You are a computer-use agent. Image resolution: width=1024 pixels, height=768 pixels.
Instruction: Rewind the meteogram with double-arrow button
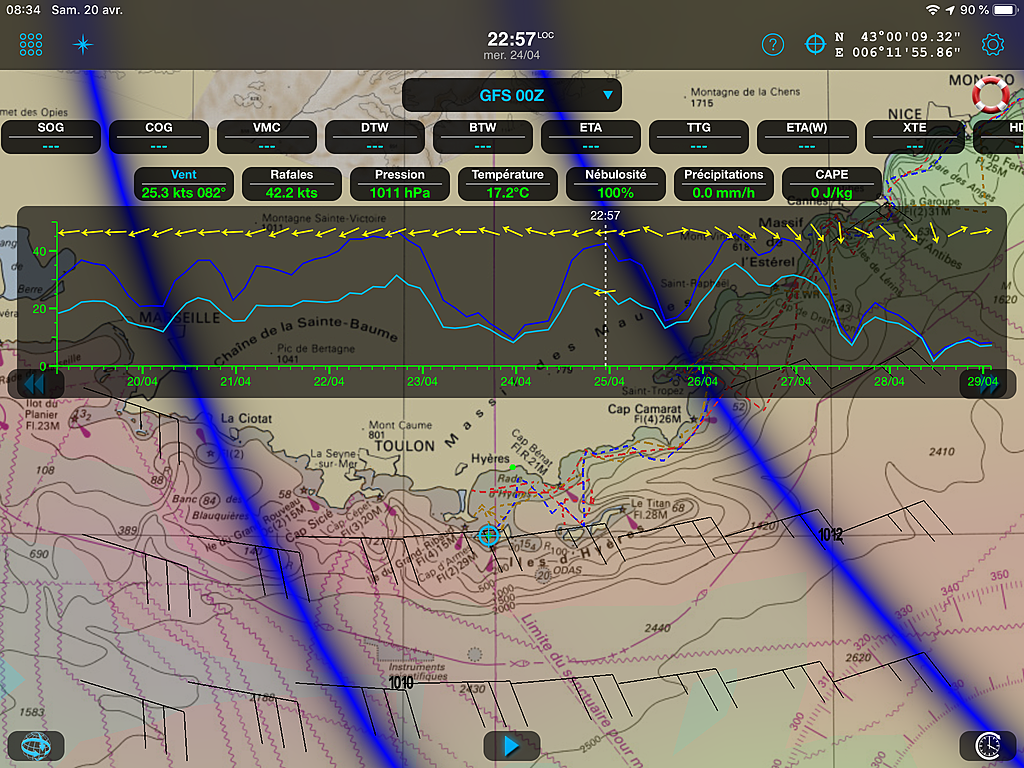click(35, 384)
